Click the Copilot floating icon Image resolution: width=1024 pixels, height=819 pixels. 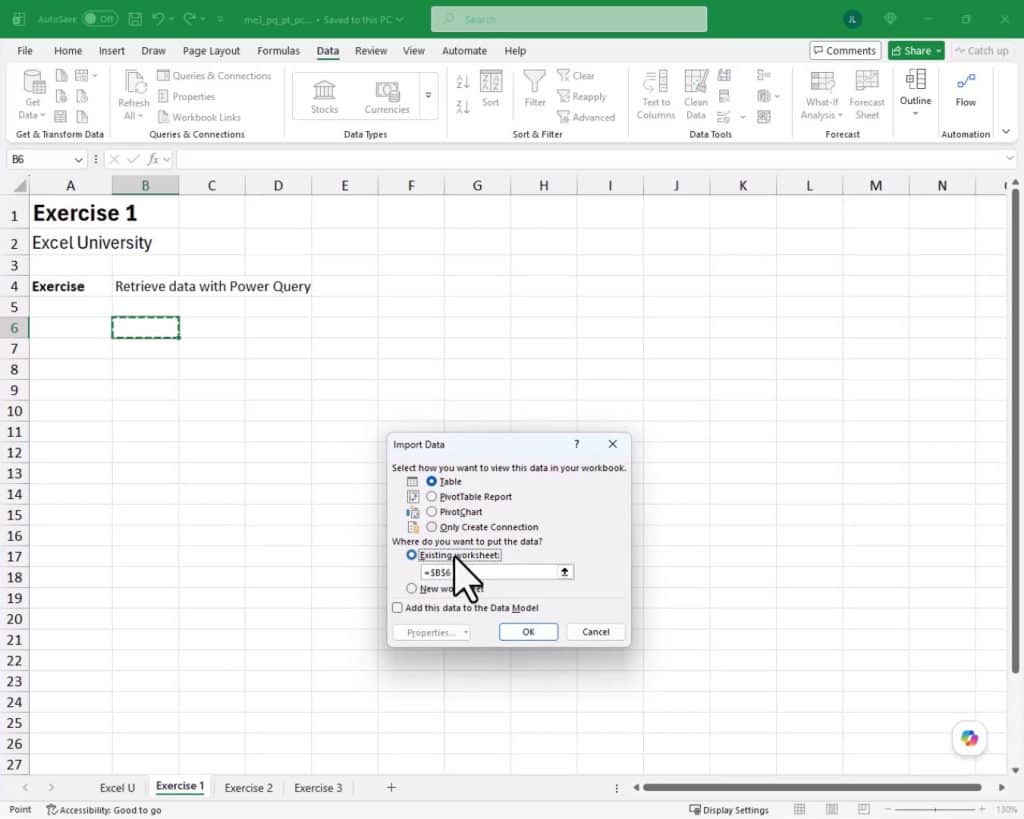point(969,738)
